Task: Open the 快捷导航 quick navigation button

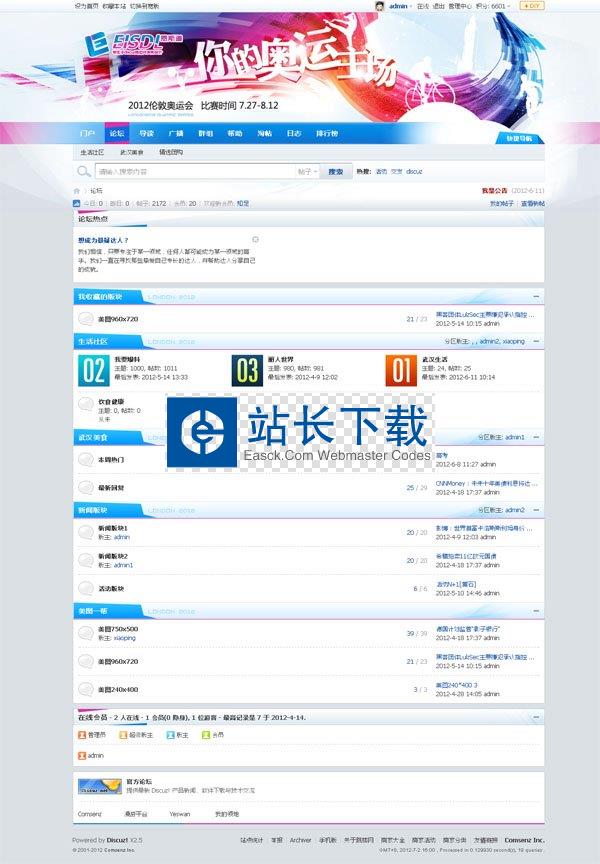Action: coord(519,138)
